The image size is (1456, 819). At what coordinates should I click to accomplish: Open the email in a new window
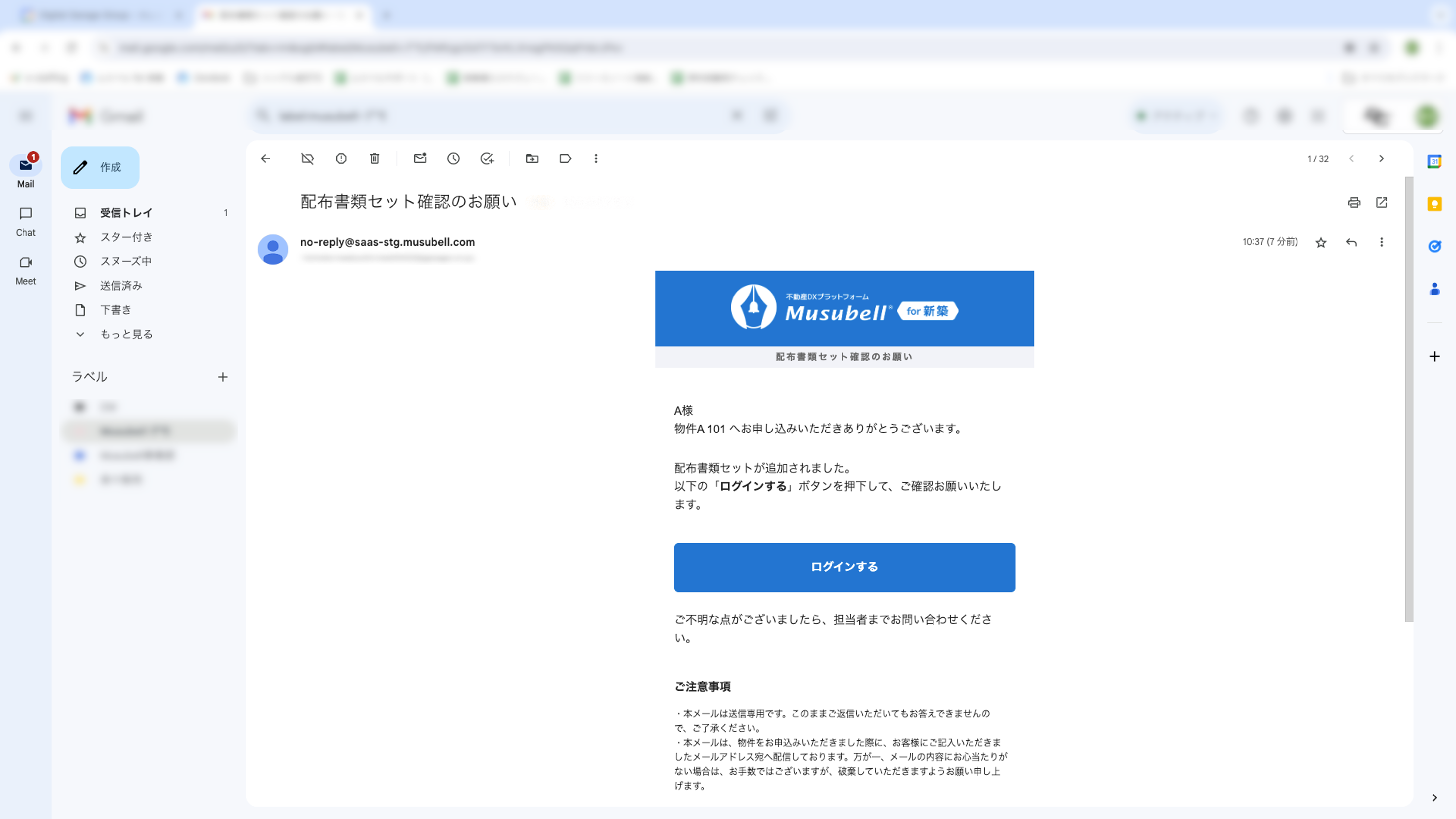tap(1382, 202)
